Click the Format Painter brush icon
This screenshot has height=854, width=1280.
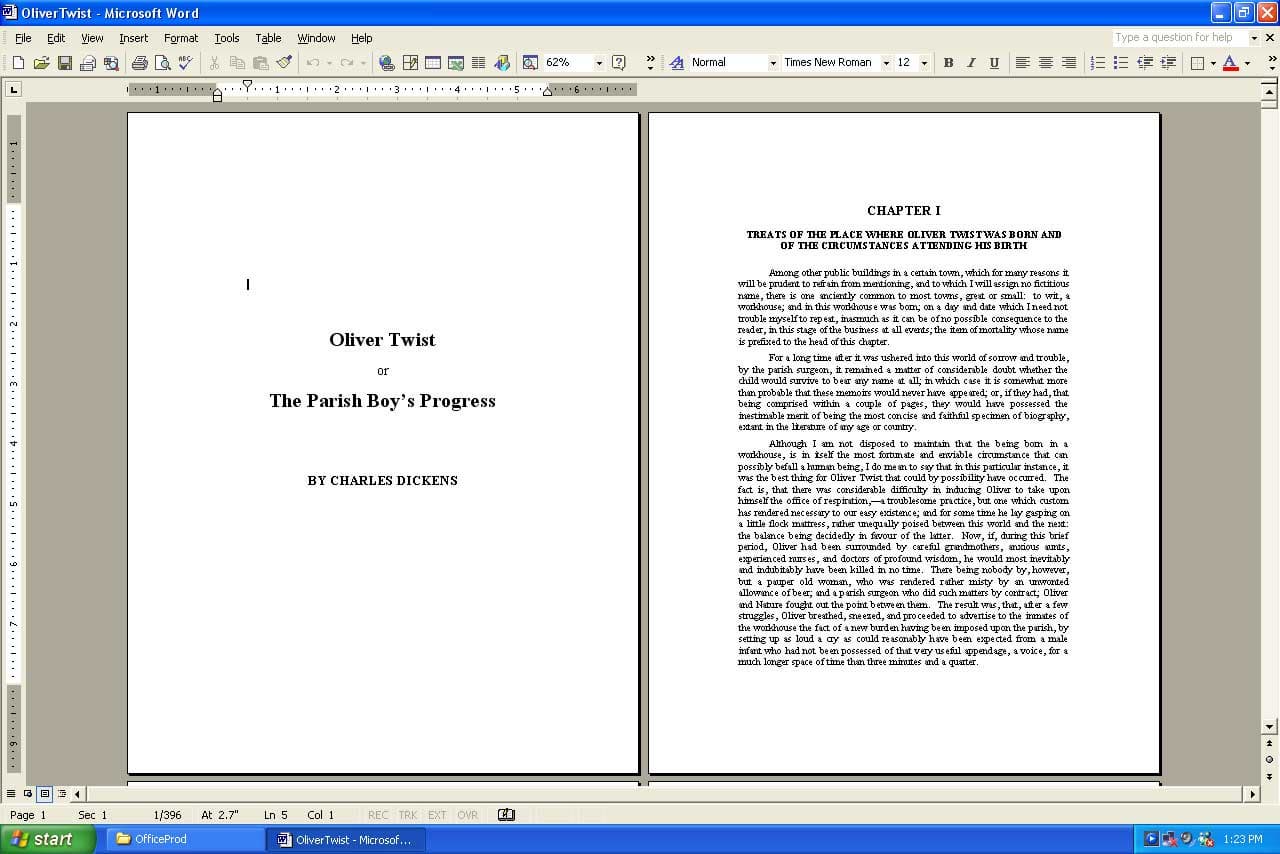(284, 63)
